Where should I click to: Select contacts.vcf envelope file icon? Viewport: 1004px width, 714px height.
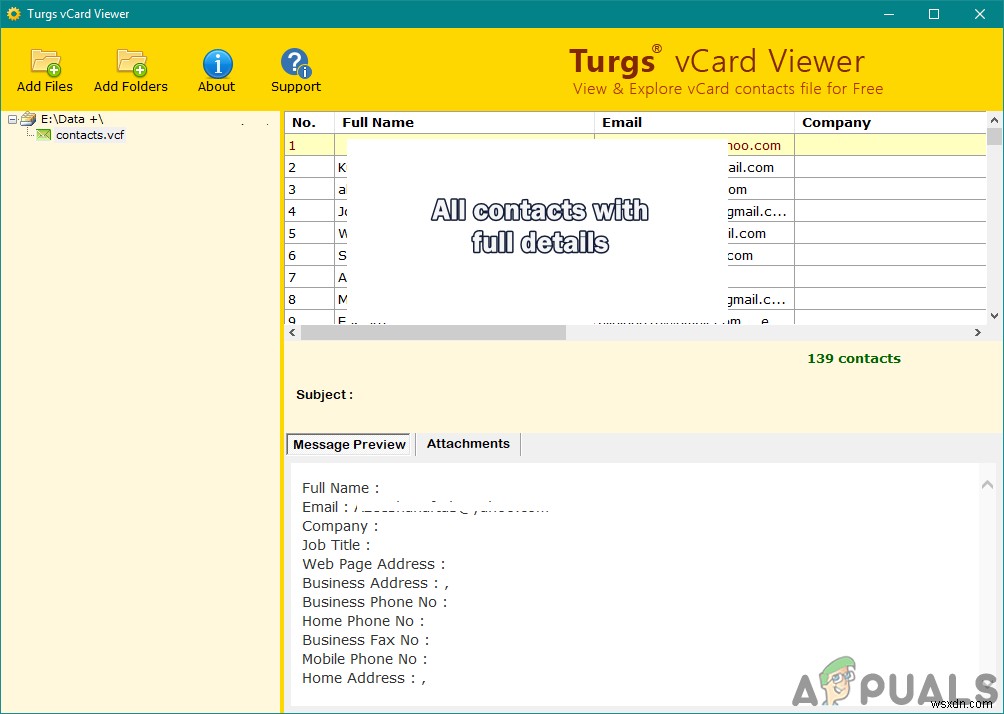point(44,135)
